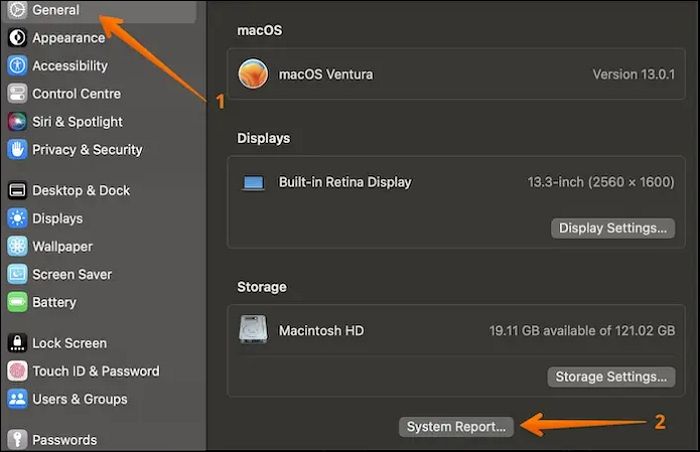Click the General gear icon in sidebar
Screen dimensions: 700x452
(17, 10)
